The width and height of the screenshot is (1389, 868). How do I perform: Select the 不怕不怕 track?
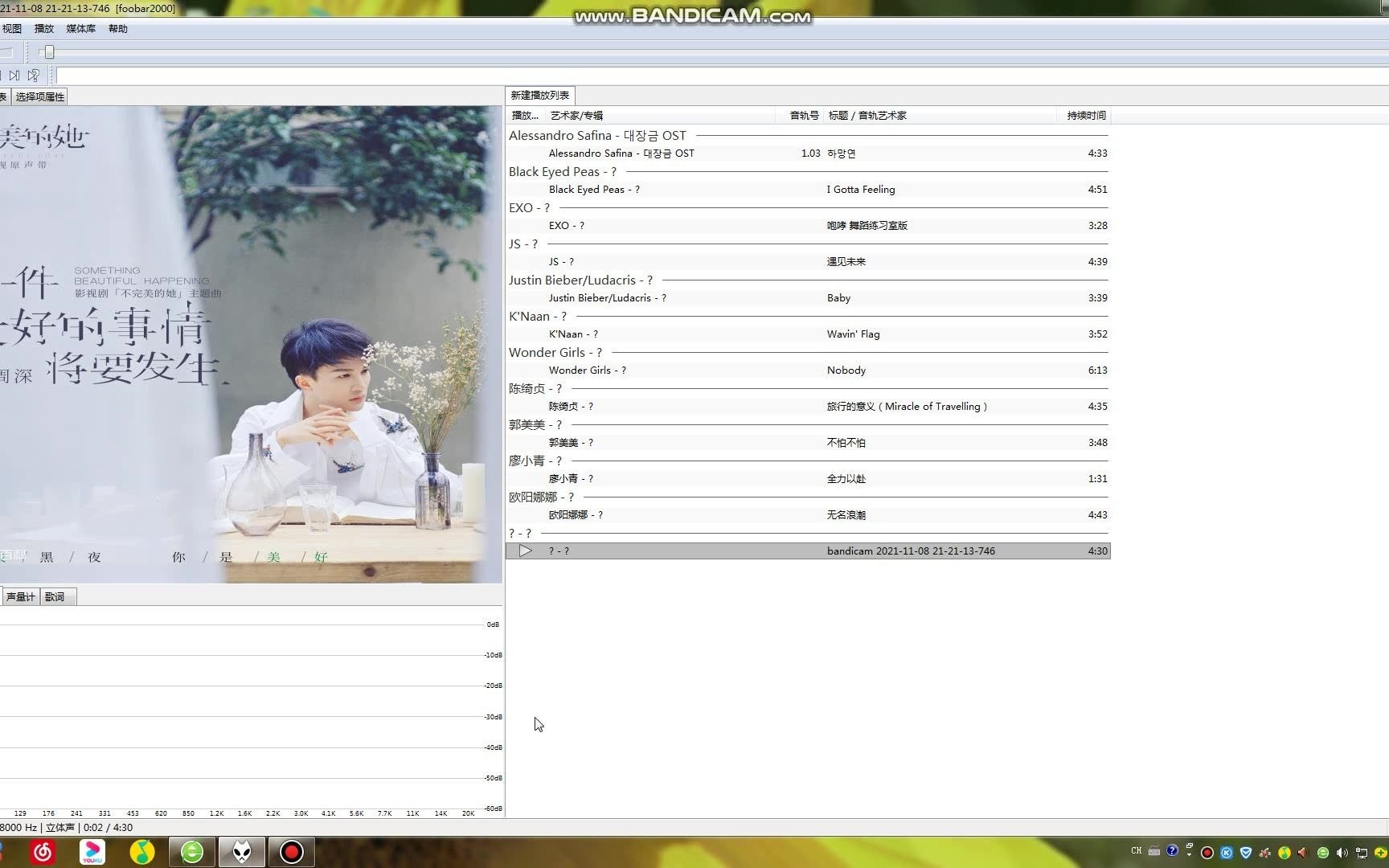[808, 442]
